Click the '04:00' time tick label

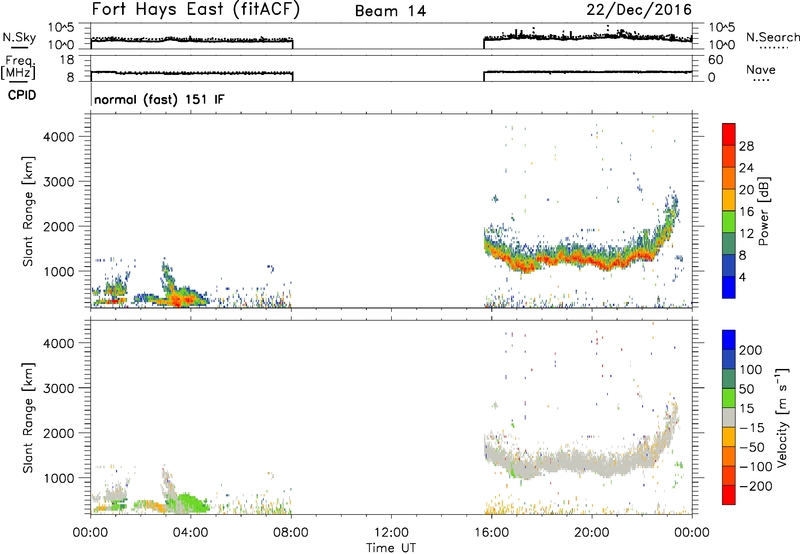pyautogui.click(x=191, y=533)
